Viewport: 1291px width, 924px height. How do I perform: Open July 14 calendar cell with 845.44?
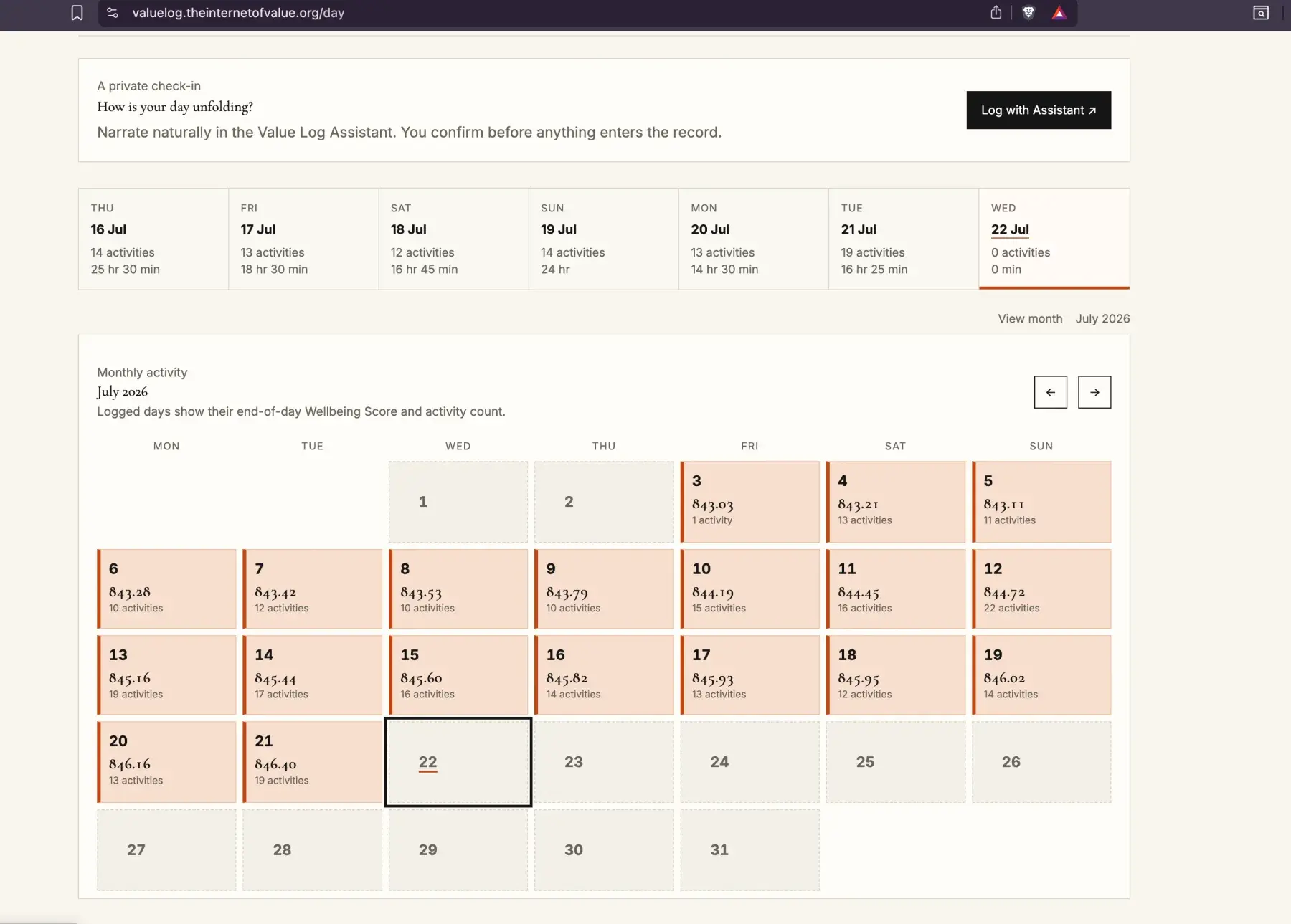(x=312, y=675)
